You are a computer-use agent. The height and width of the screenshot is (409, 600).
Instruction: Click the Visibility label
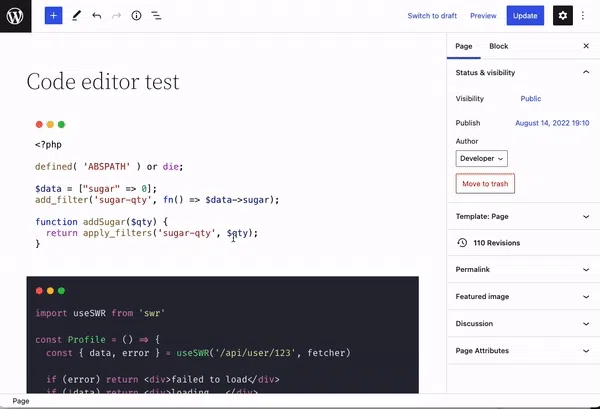coord(470,99)
